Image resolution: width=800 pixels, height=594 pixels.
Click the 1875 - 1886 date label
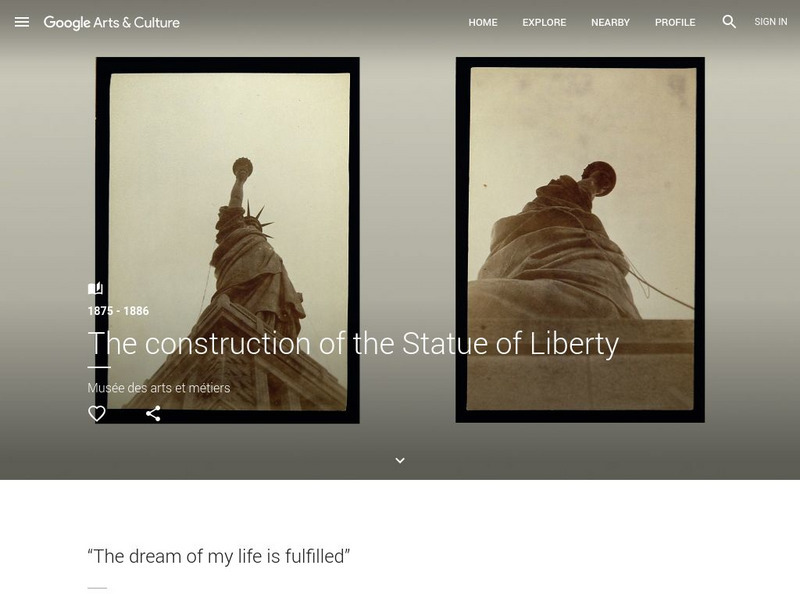(x=118, y=311)
